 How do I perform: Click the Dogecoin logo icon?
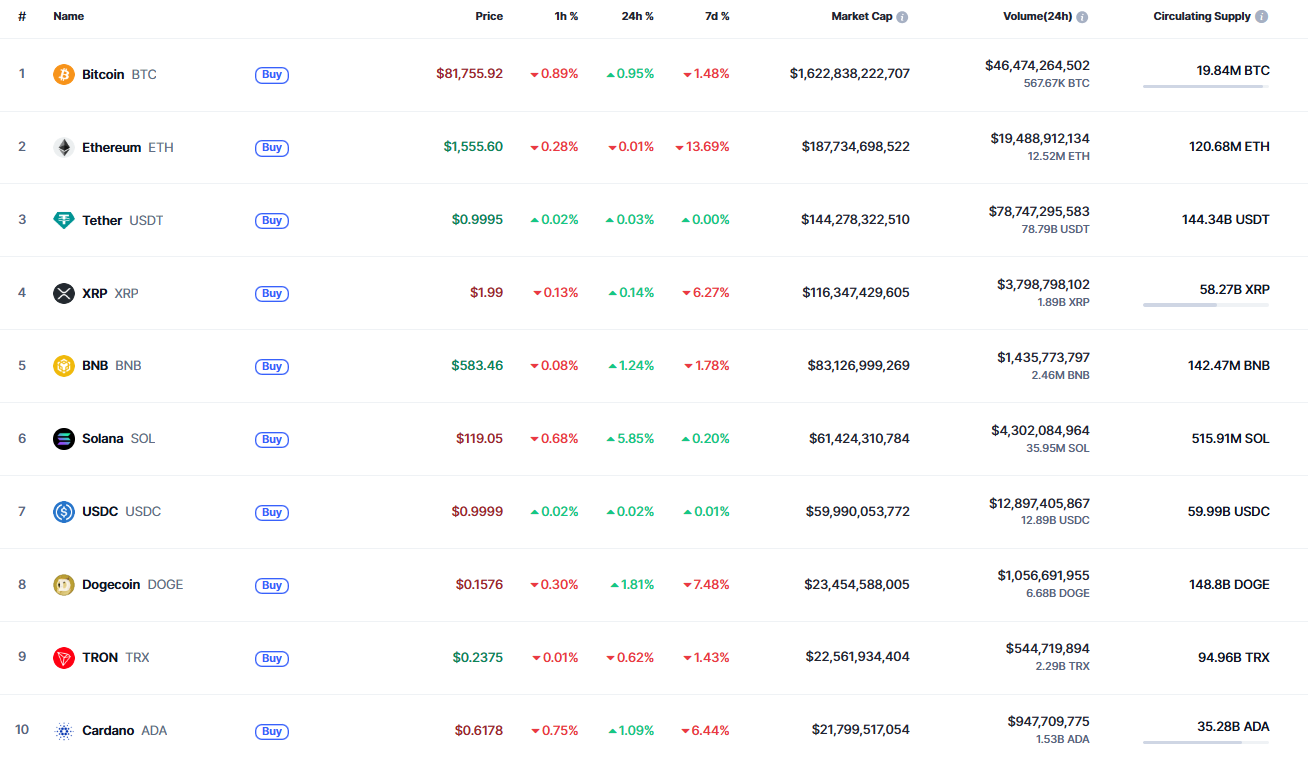point(64,585)
